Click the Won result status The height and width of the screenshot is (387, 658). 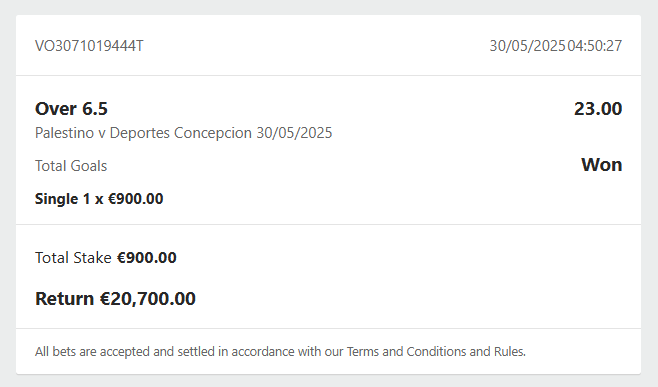click(601, 165)
